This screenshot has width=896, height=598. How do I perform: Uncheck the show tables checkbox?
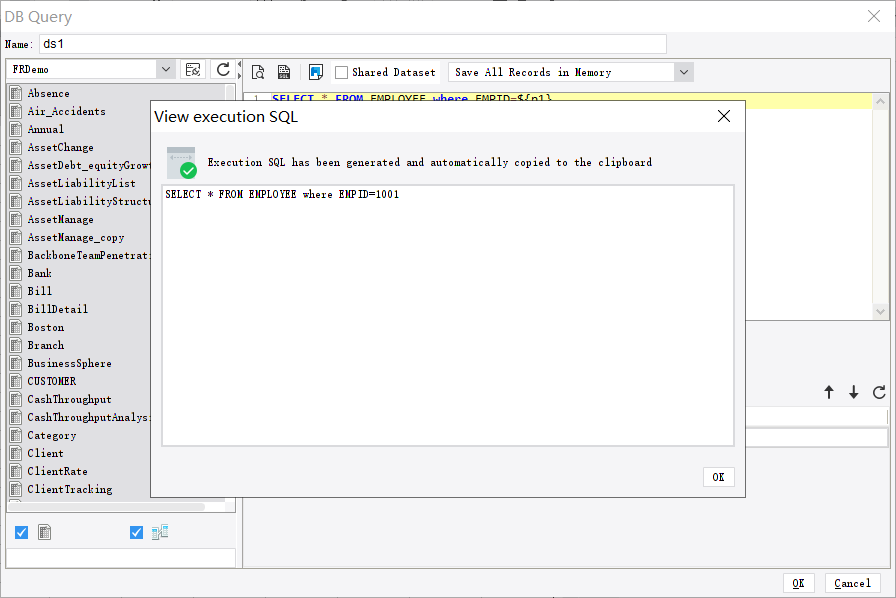coord(21,532)
